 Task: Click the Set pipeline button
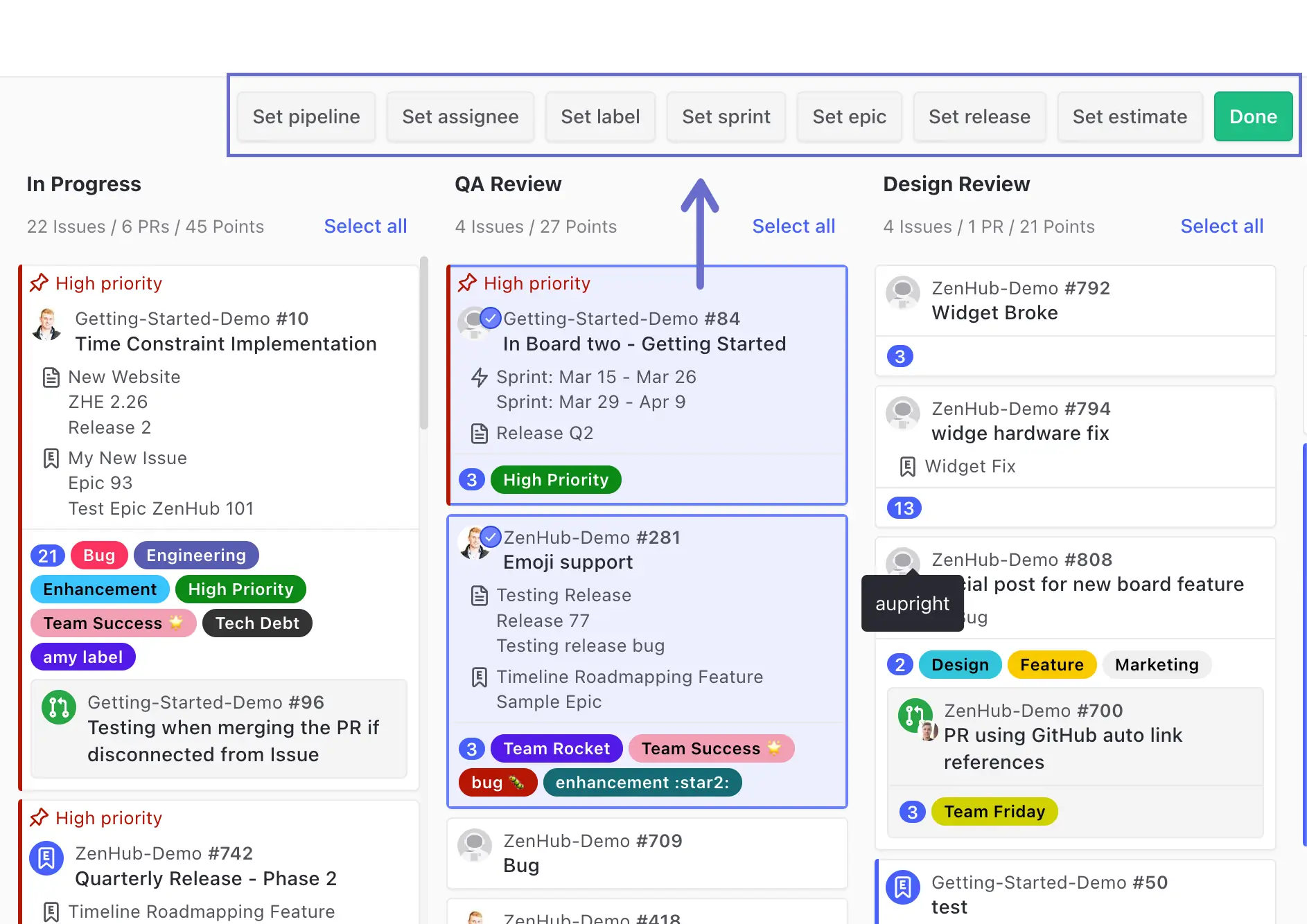click(x=306, y=116)
